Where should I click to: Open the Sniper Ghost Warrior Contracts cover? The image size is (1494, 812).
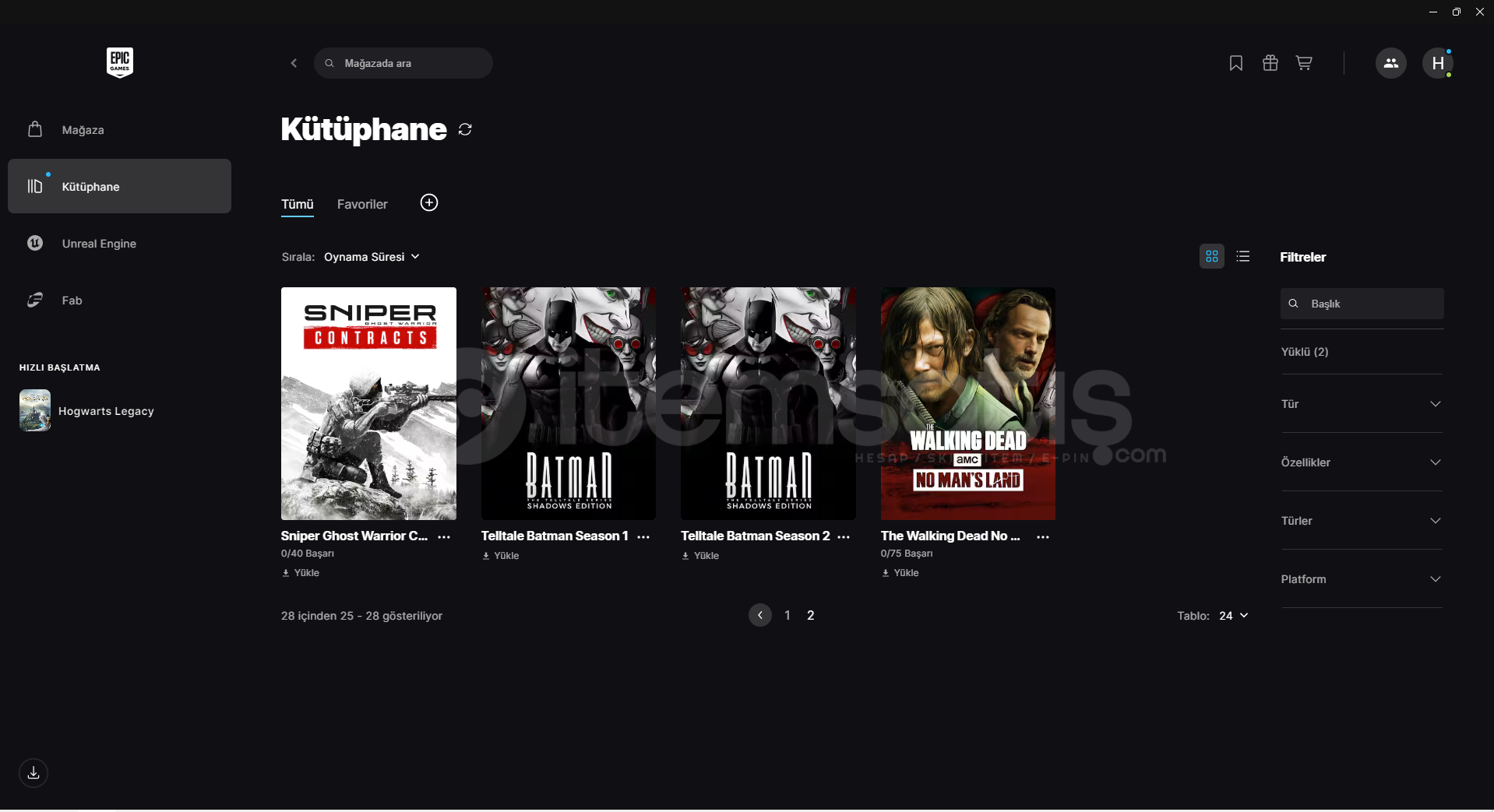coord(368,403)
